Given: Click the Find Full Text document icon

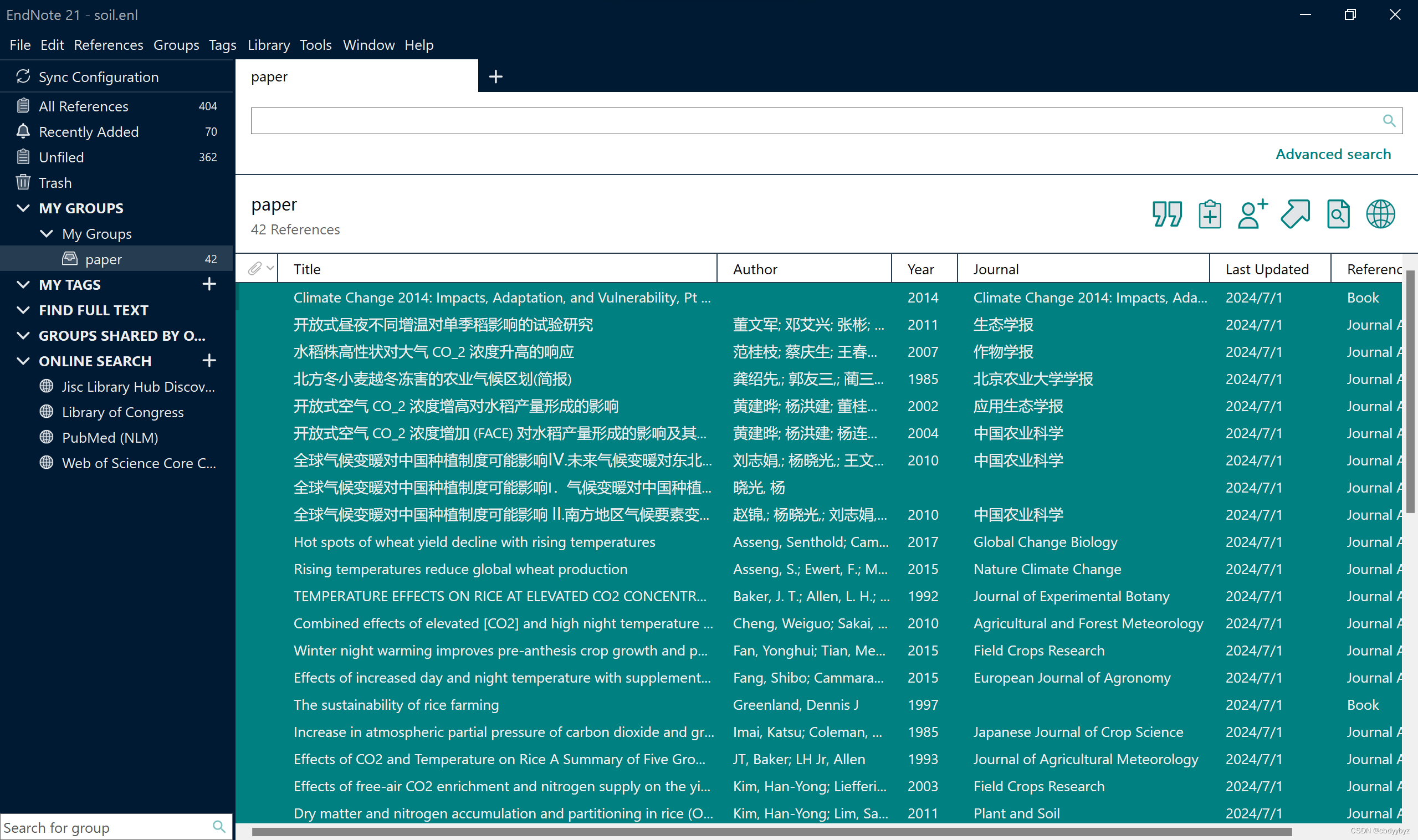Looking at the screenshot, I should (1338, 214).
